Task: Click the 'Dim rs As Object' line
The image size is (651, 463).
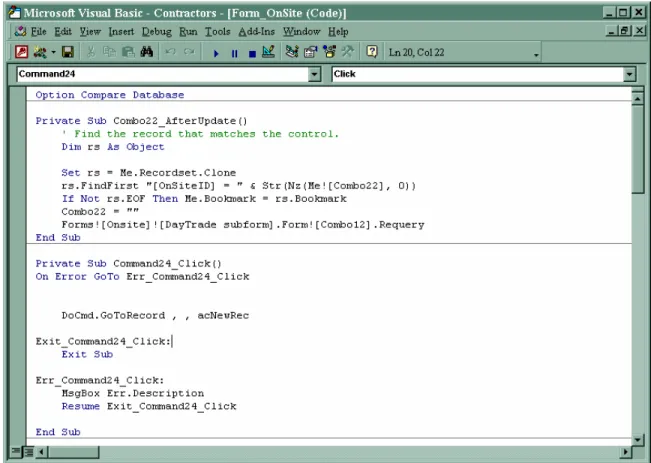Action: 113,147
